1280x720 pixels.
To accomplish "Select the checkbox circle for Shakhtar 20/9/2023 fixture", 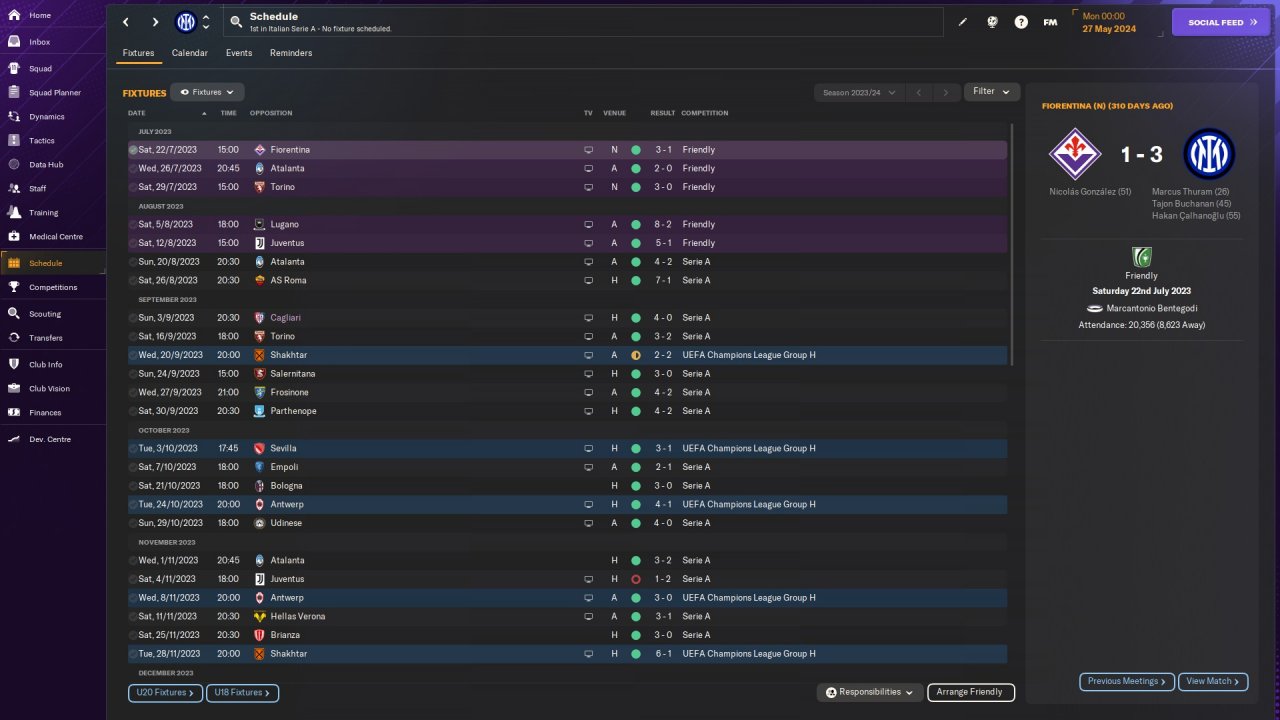I will [133, 355].
